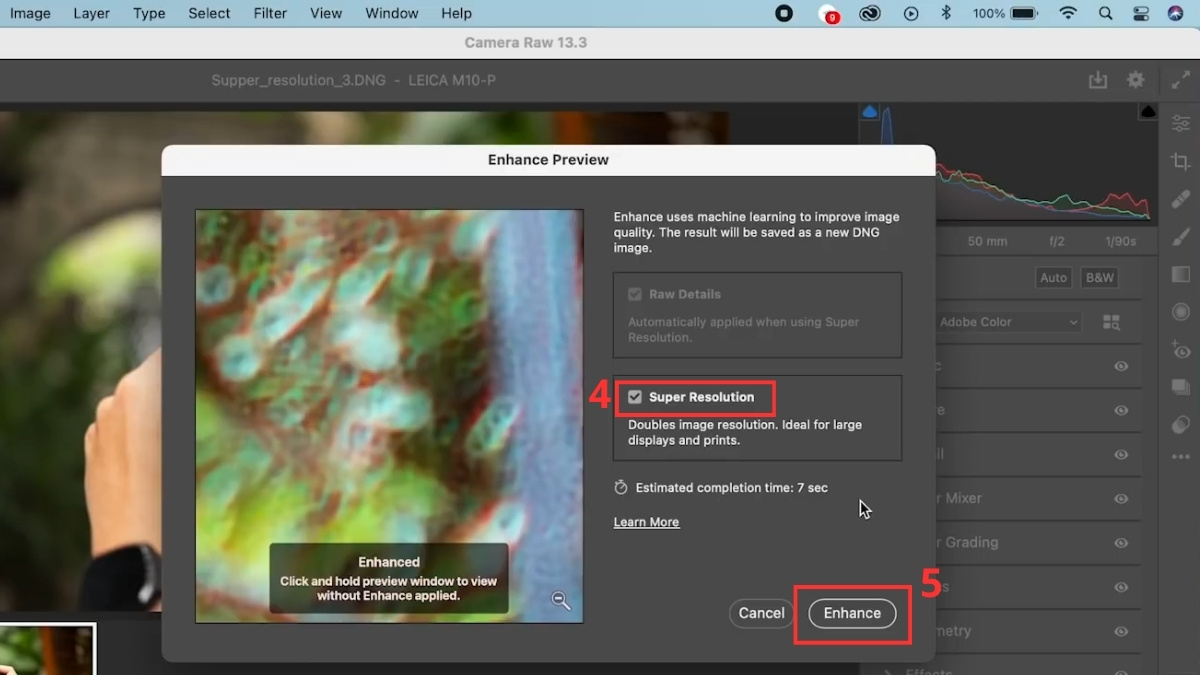
Task: Toggle eye icon of panel just below Grading
Action: [x=1121, y=587]
